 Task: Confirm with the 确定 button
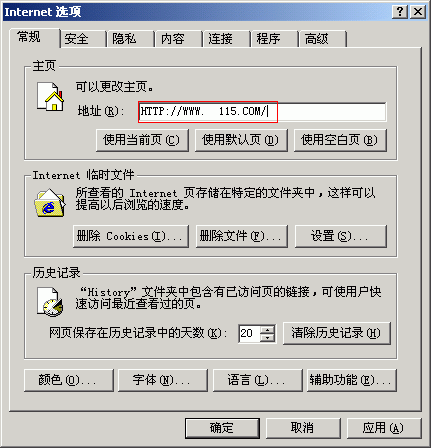click(222, 428)
